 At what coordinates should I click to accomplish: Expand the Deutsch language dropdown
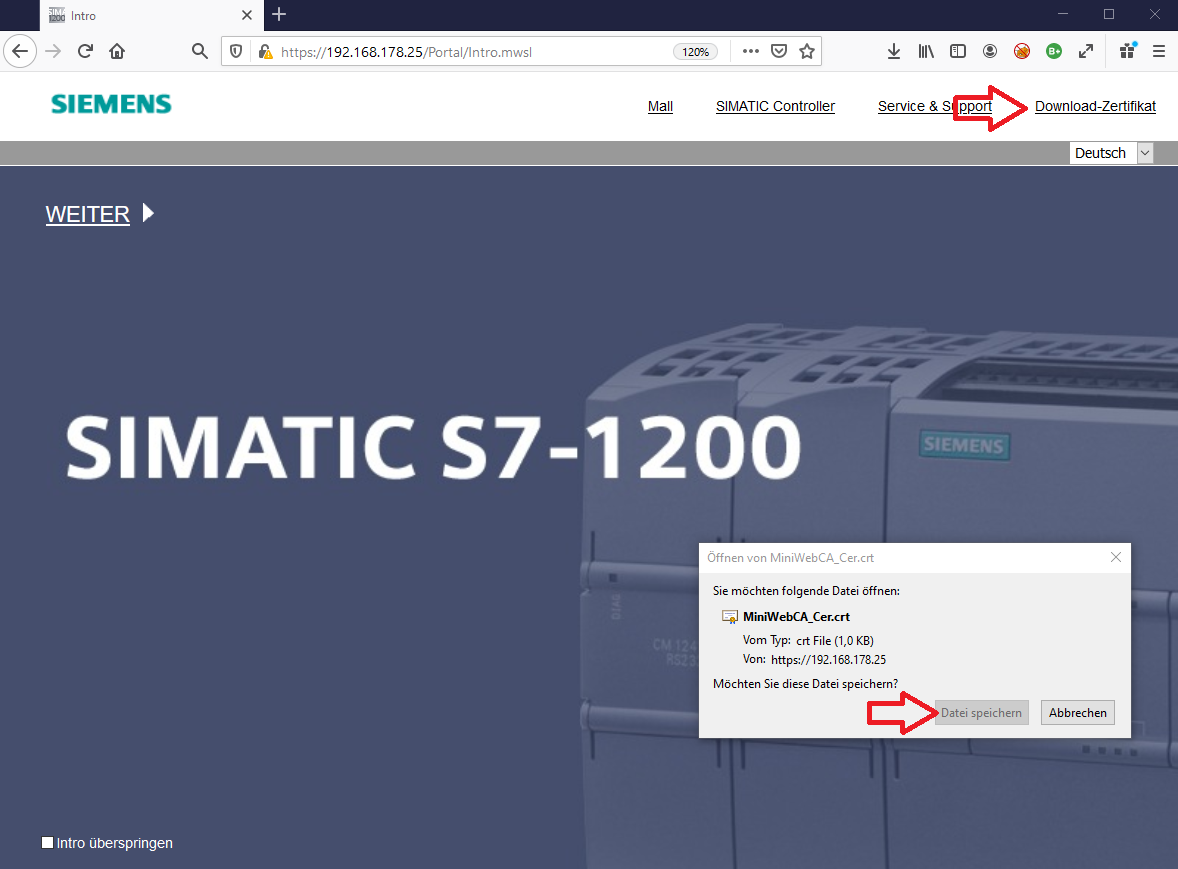[1144, 153]
